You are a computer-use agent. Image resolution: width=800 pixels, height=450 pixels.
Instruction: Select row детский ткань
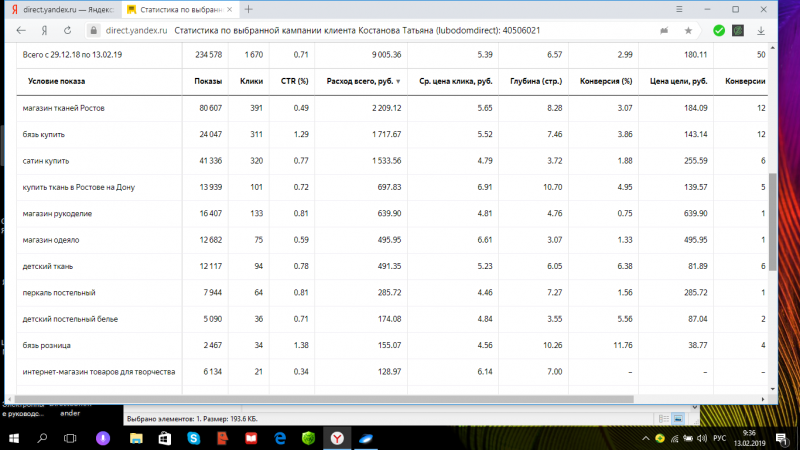pos(393,266)
